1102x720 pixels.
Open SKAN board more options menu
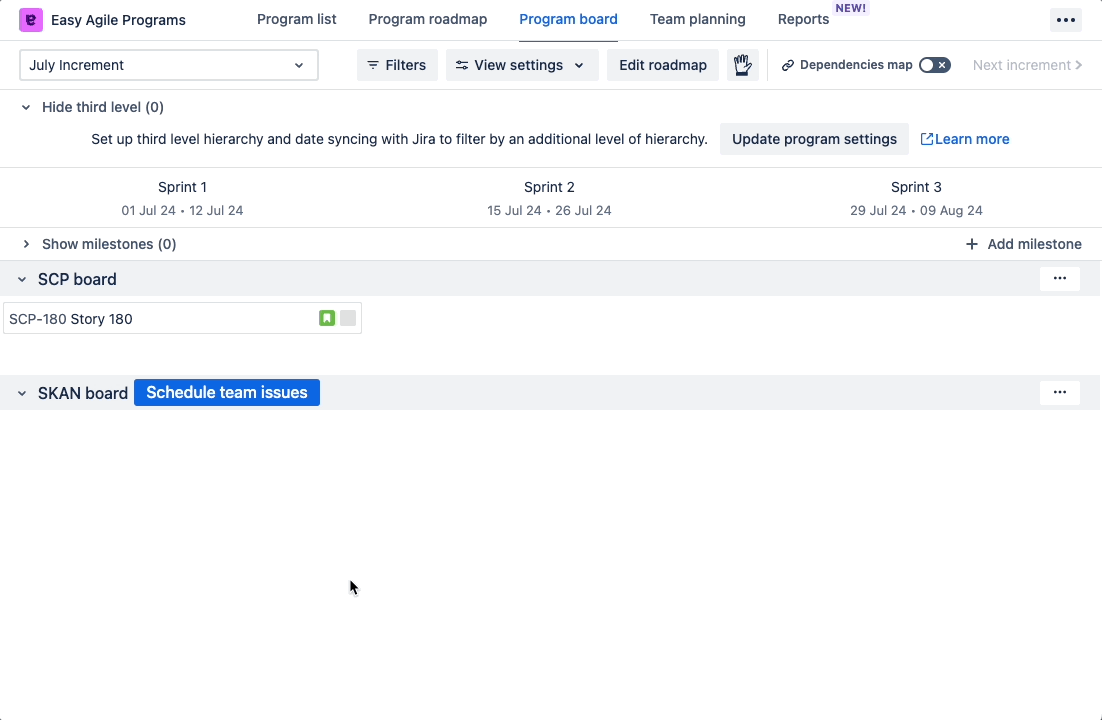point(1059,393)
